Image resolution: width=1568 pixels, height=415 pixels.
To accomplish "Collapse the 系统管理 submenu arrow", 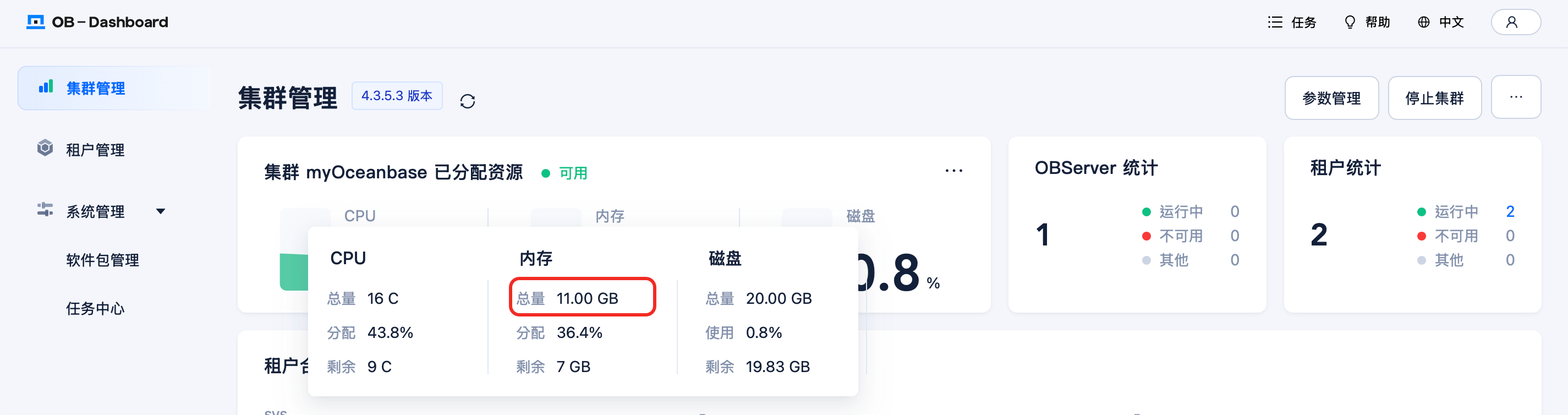I will coord(161,211).
